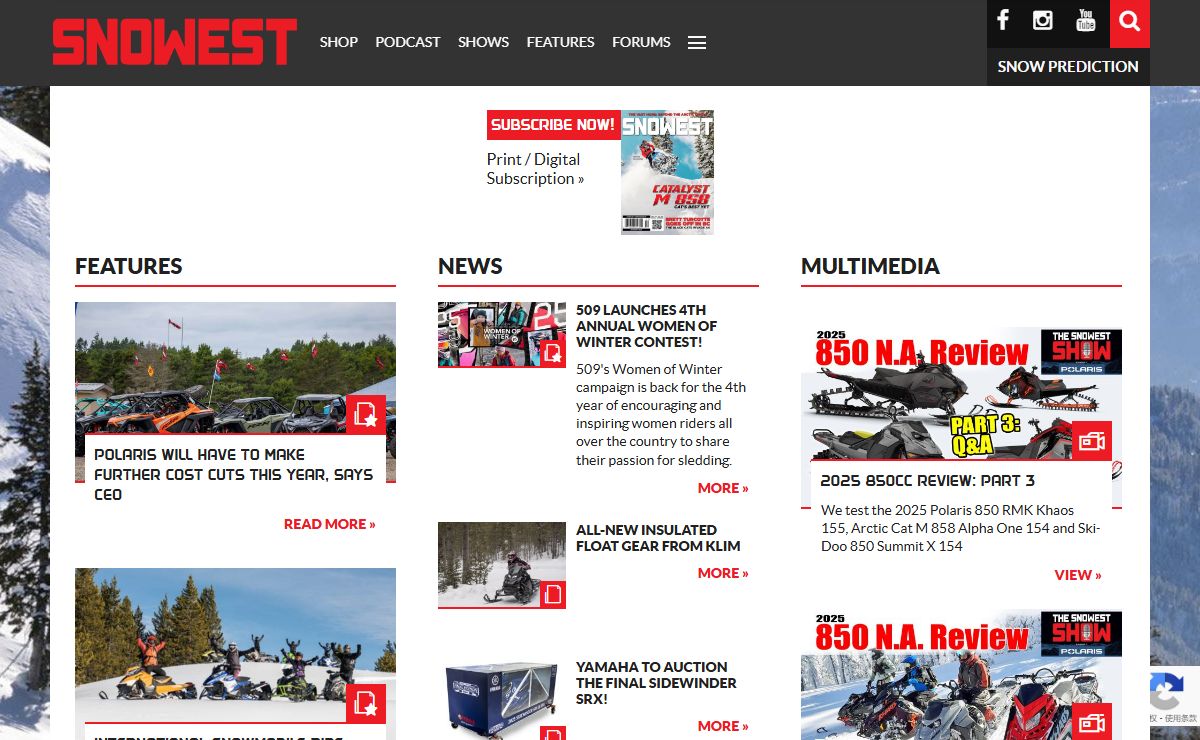
Task: Open the SNOW PREDICTION tab
Action: (1068, 67)
